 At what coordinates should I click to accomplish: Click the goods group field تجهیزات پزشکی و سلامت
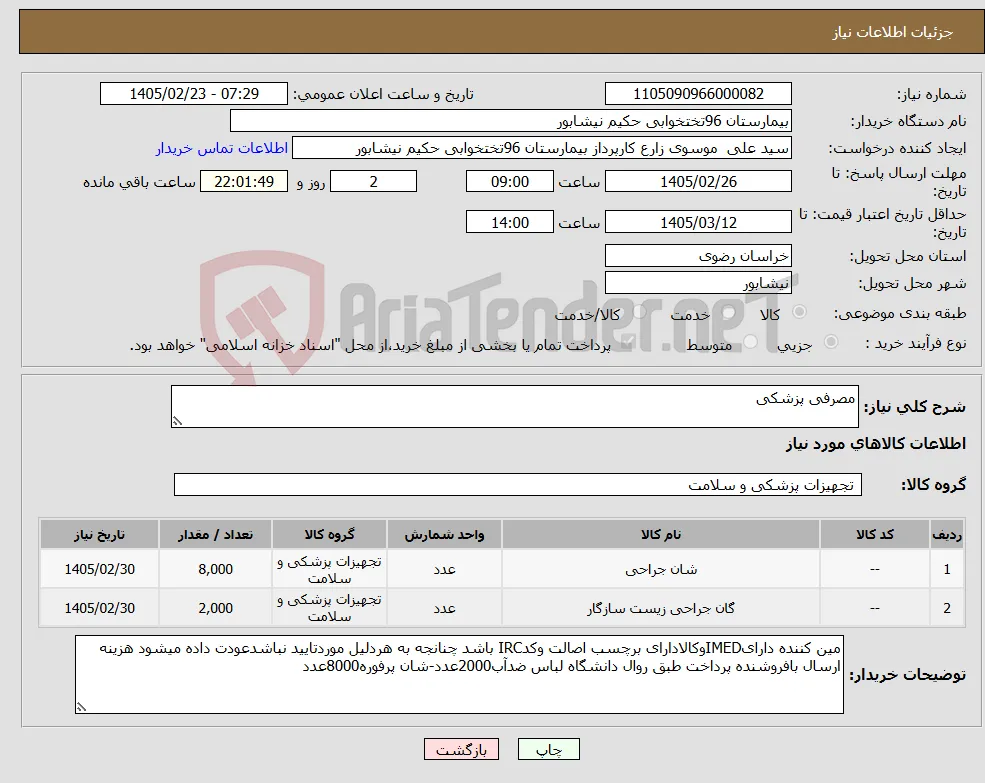click(518, 485)
